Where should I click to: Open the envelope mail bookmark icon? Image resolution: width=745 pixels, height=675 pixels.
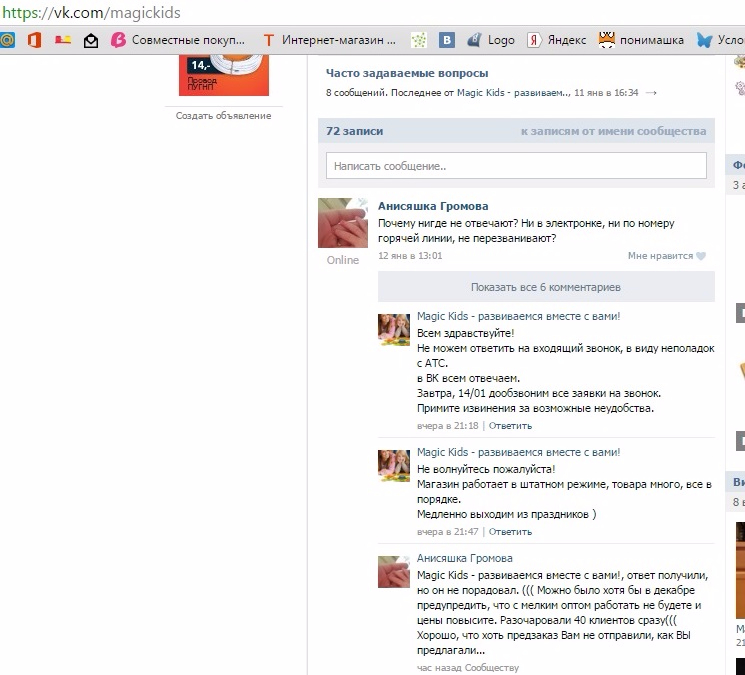[91, 40]
